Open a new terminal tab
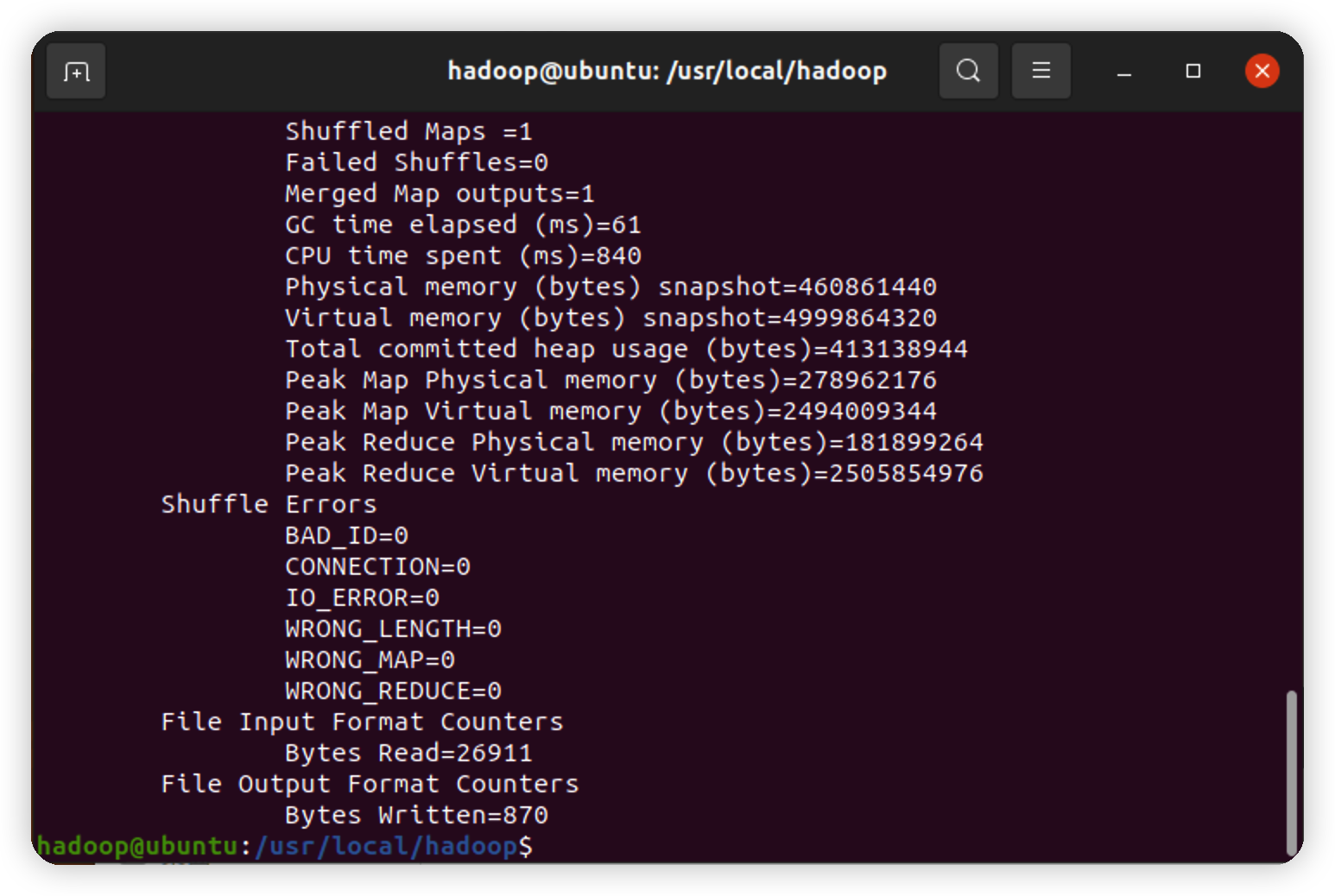Screen dimensions: 1335x896 [76, 72]
